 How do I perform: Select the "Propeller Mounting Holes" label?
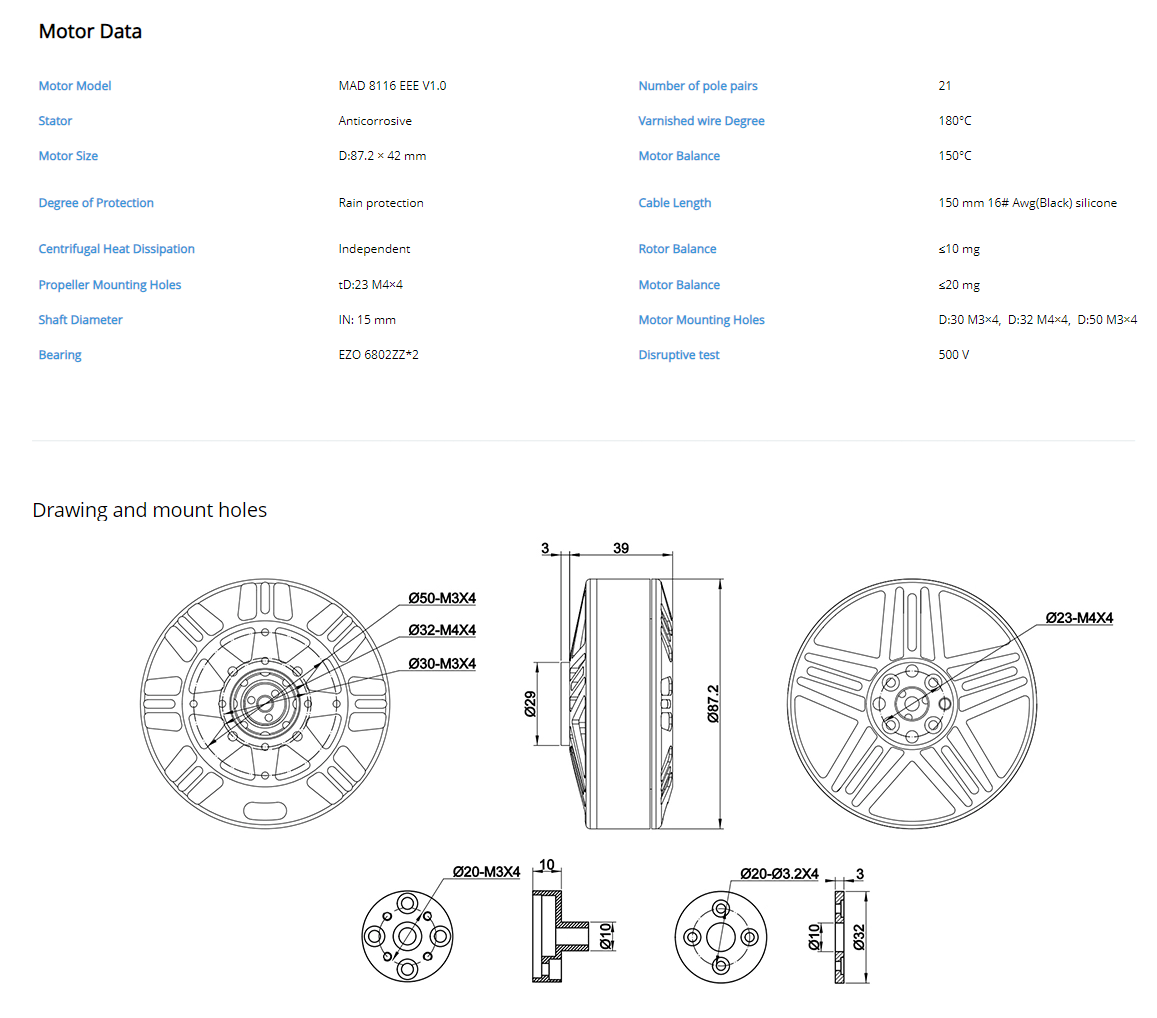tap(109, 285)
